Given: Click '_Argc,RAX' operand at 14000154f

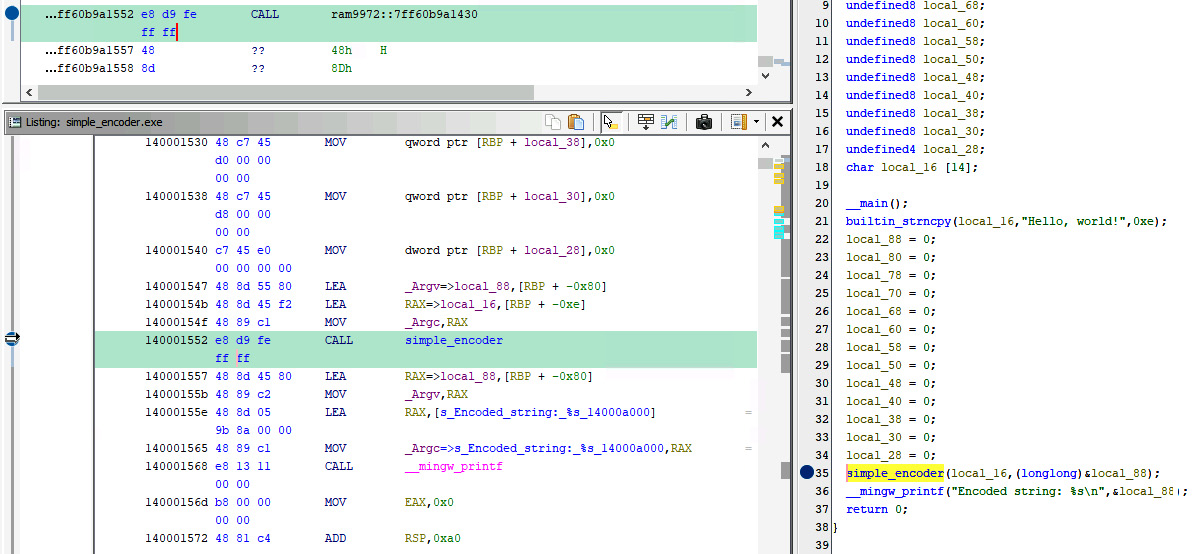Looking at the screenshot, I should [x=436, y=323].
